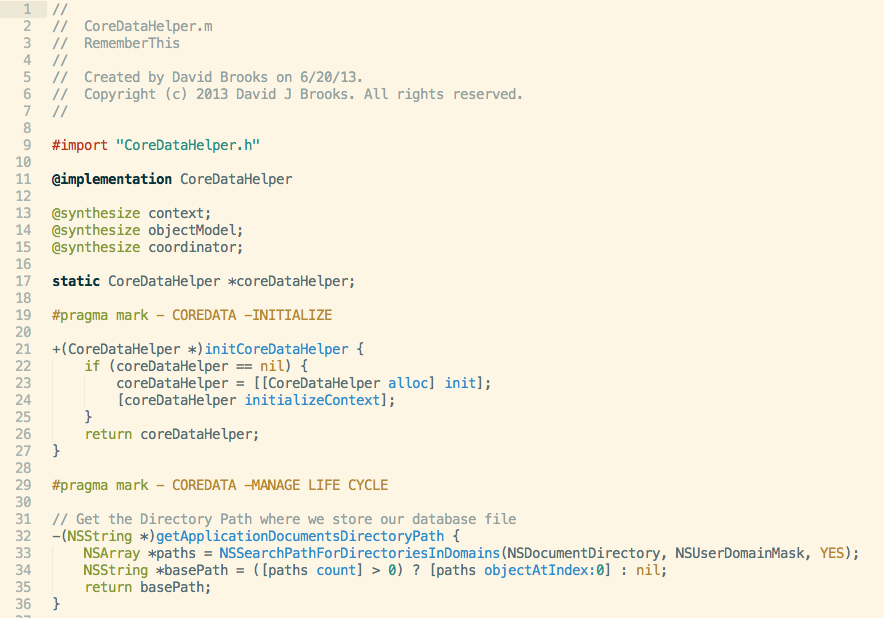Click the line 21 gutter number
The height and width of the screenshot is (618, 884).
[23, 349]
